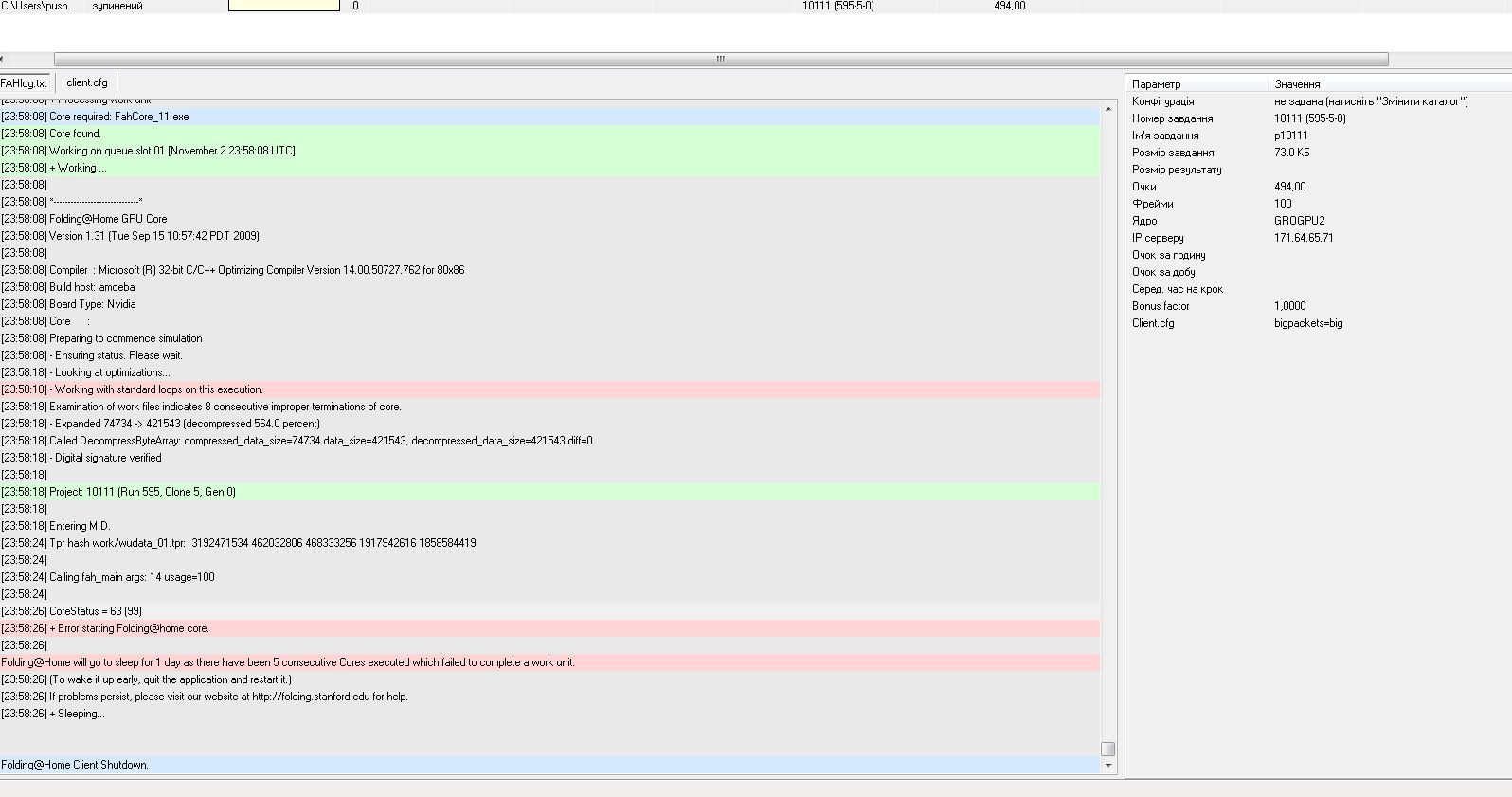This screenshot has height=797, width=1512.
Task: Click the horizontal scrollbar thumb above the log
Action: (x=721, y=59)
